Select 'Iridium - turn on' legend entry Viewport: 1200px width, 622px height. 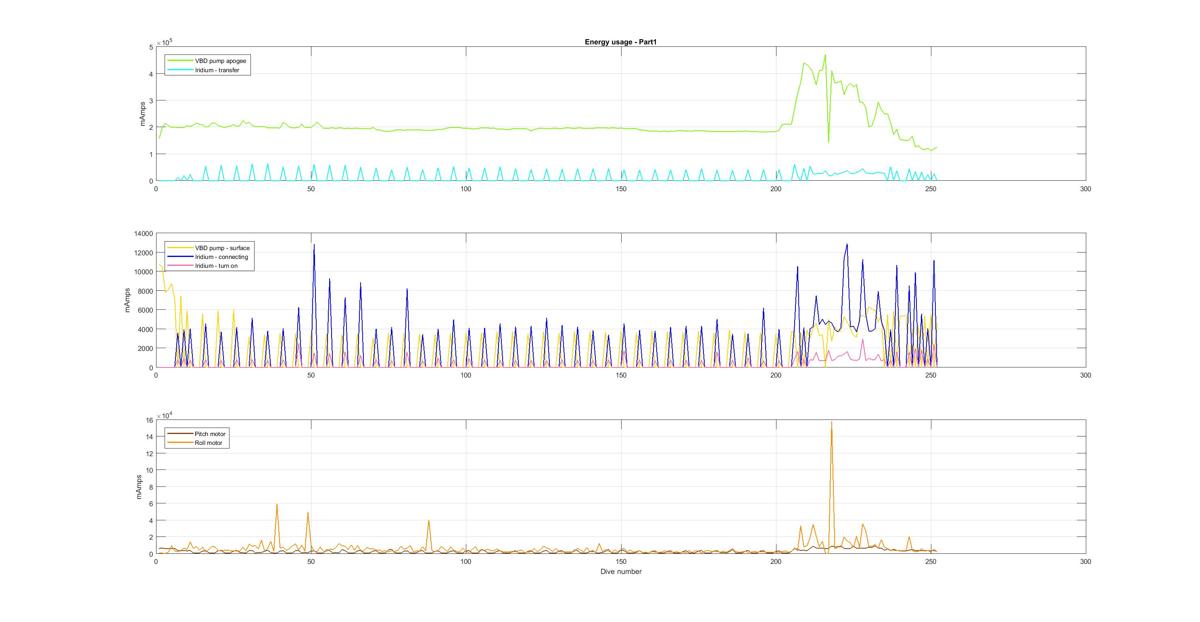point(215,265)
